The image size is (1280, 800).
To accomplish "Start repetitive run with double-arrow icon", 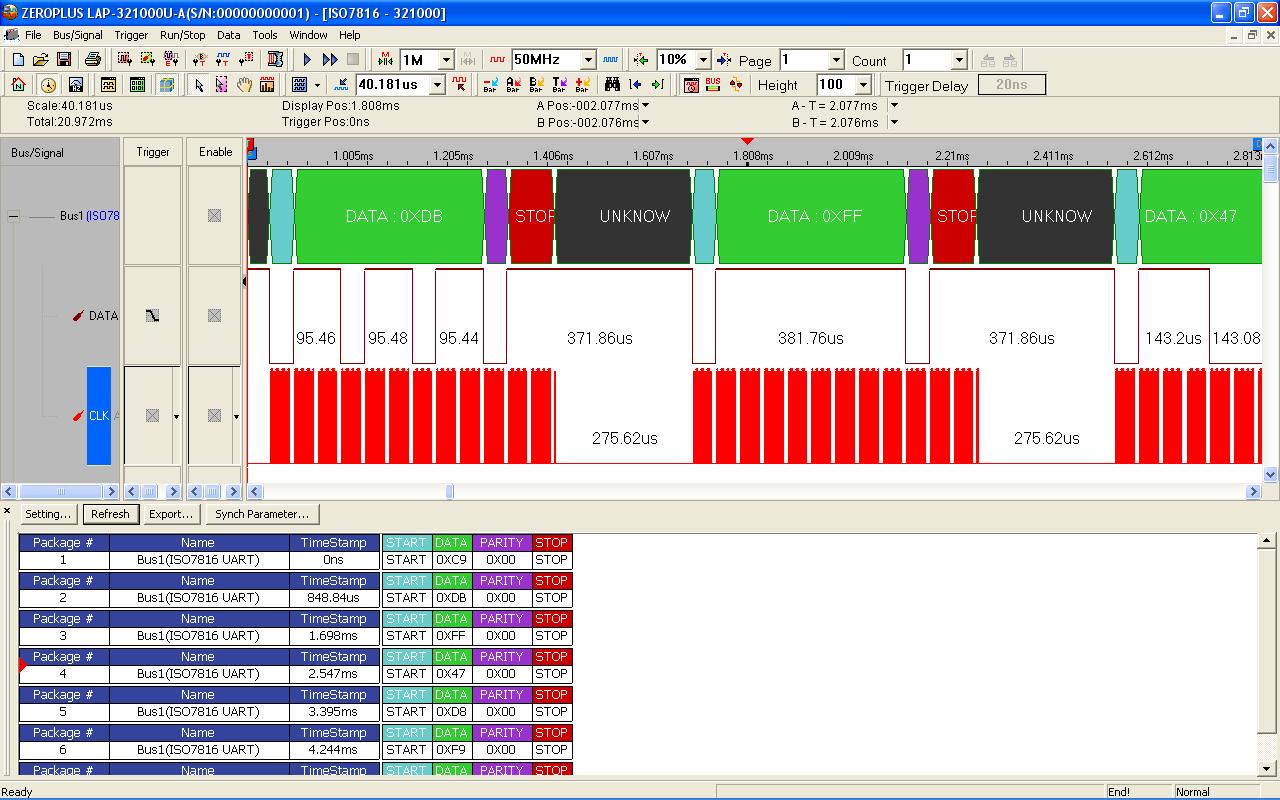I will [x=330, y=60].
